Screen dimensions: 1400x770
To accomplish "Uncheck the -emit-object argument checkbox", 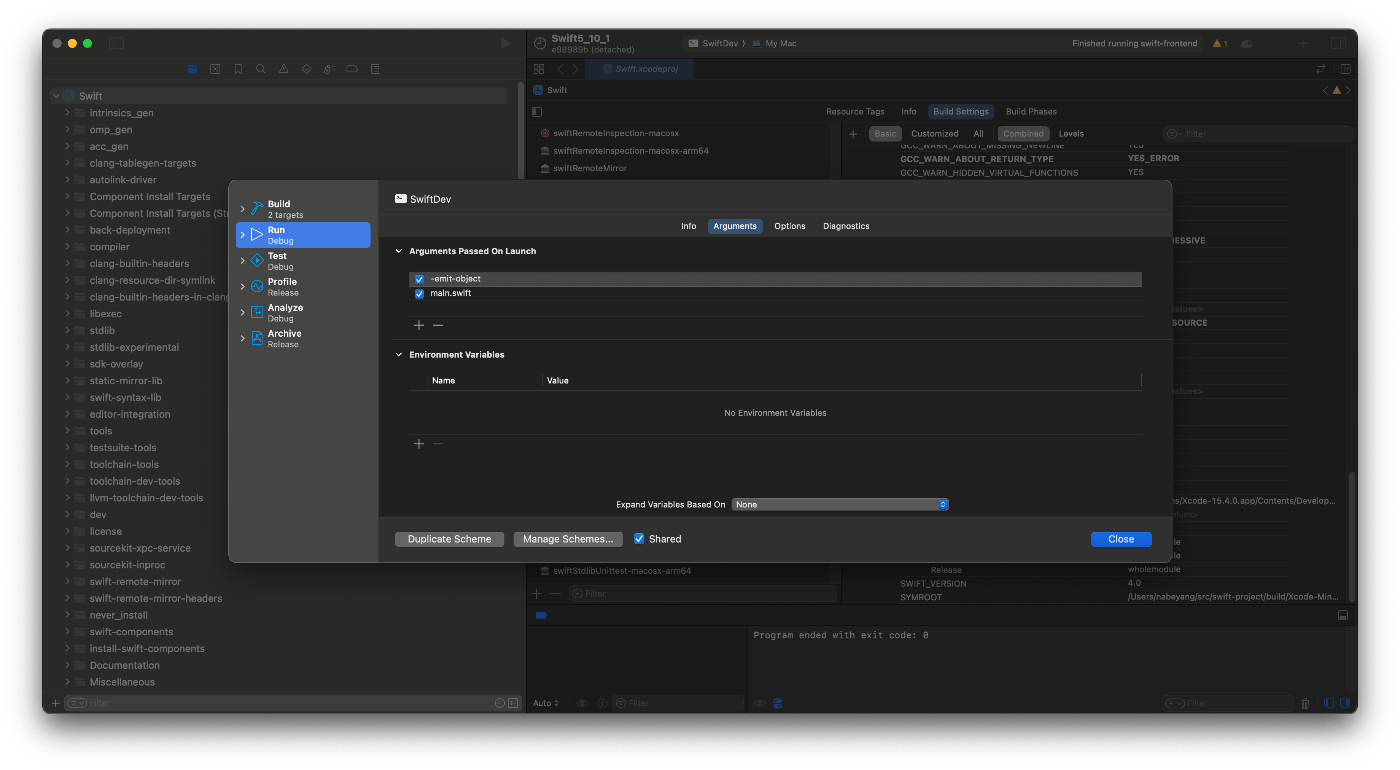I will click(420, 279).
